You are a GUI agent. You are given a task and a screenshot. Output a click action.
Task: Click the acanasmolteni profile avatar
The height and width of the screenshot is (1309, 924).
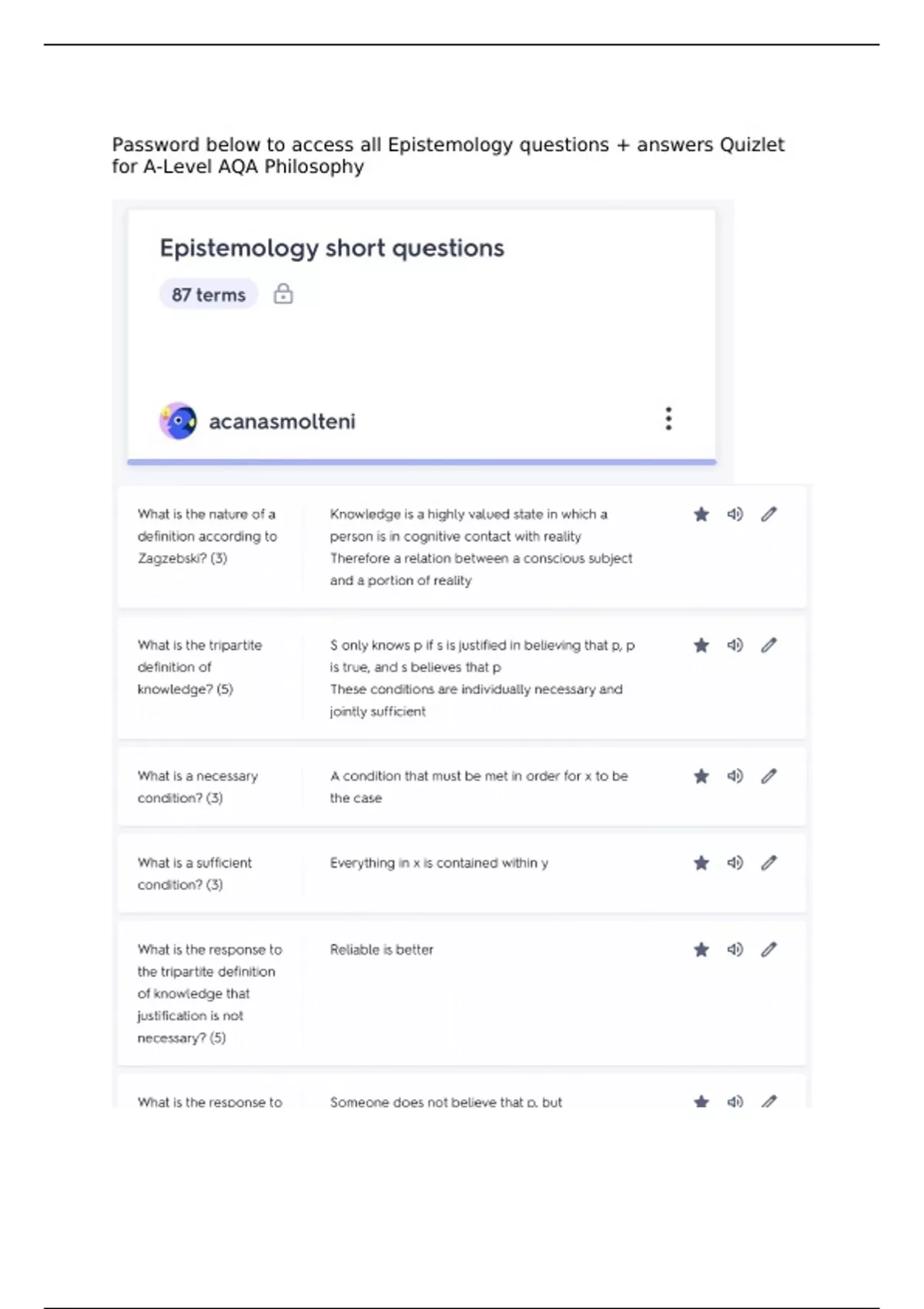pyautogui.click(x=178, y=421)
